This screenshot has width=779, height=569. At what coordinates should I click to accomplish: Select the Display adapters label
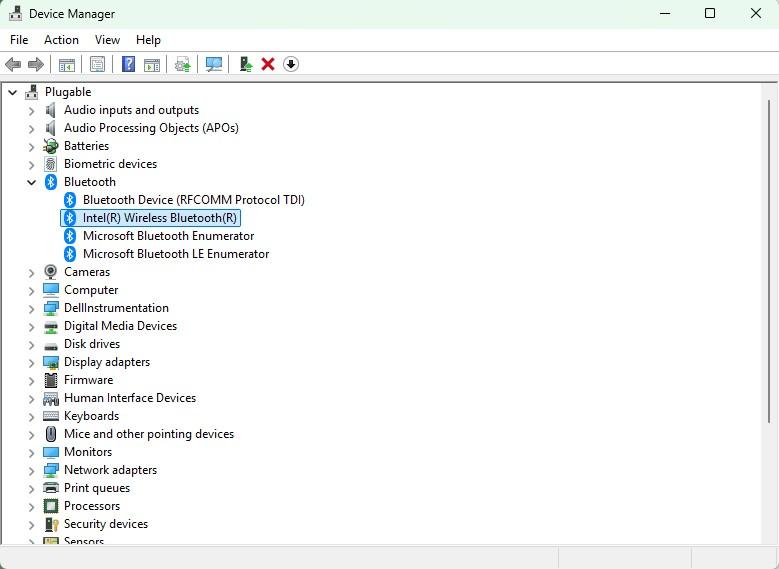107,362
